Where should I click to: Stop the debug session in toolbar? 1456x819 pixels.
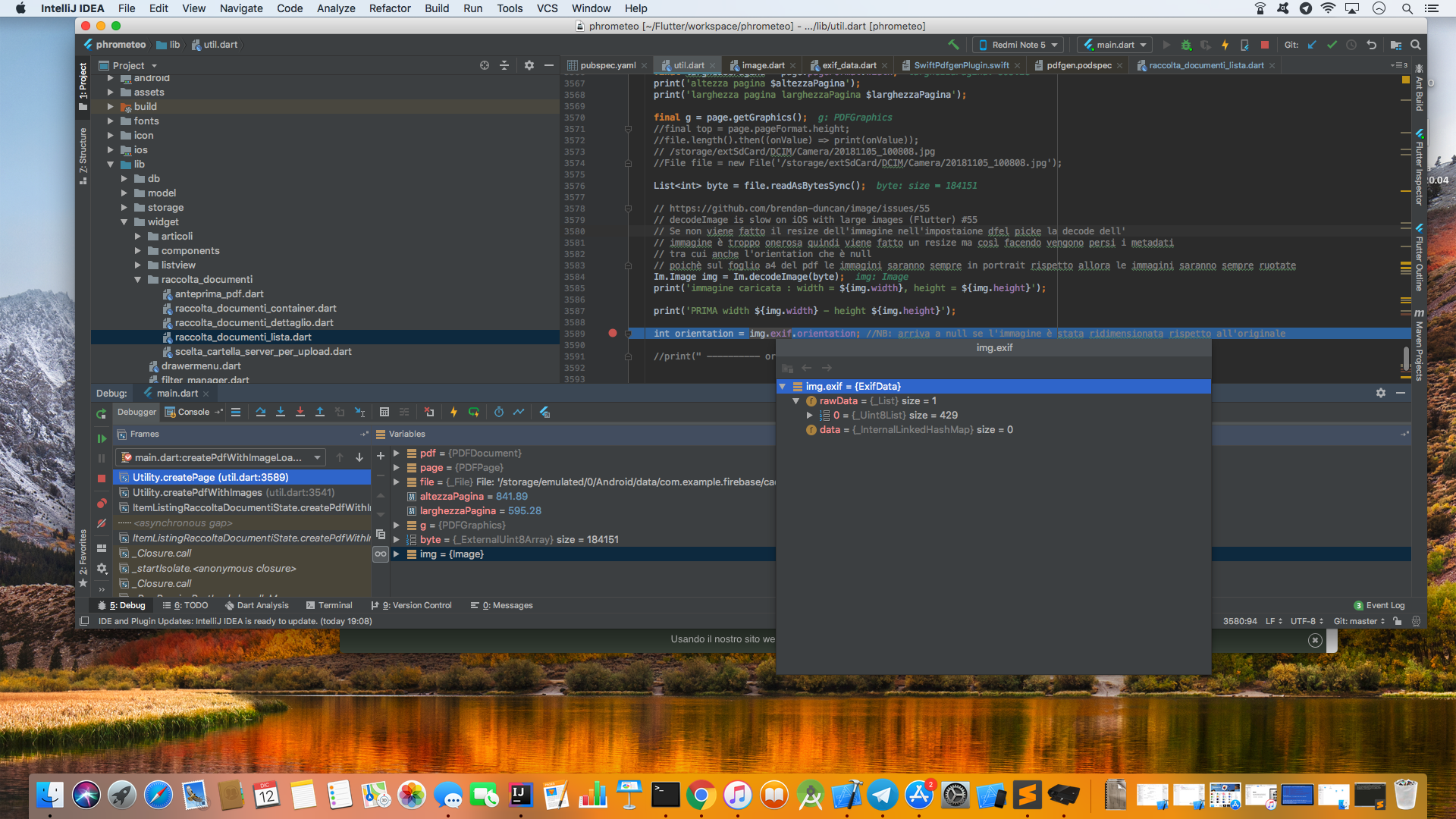(1264, 45)
